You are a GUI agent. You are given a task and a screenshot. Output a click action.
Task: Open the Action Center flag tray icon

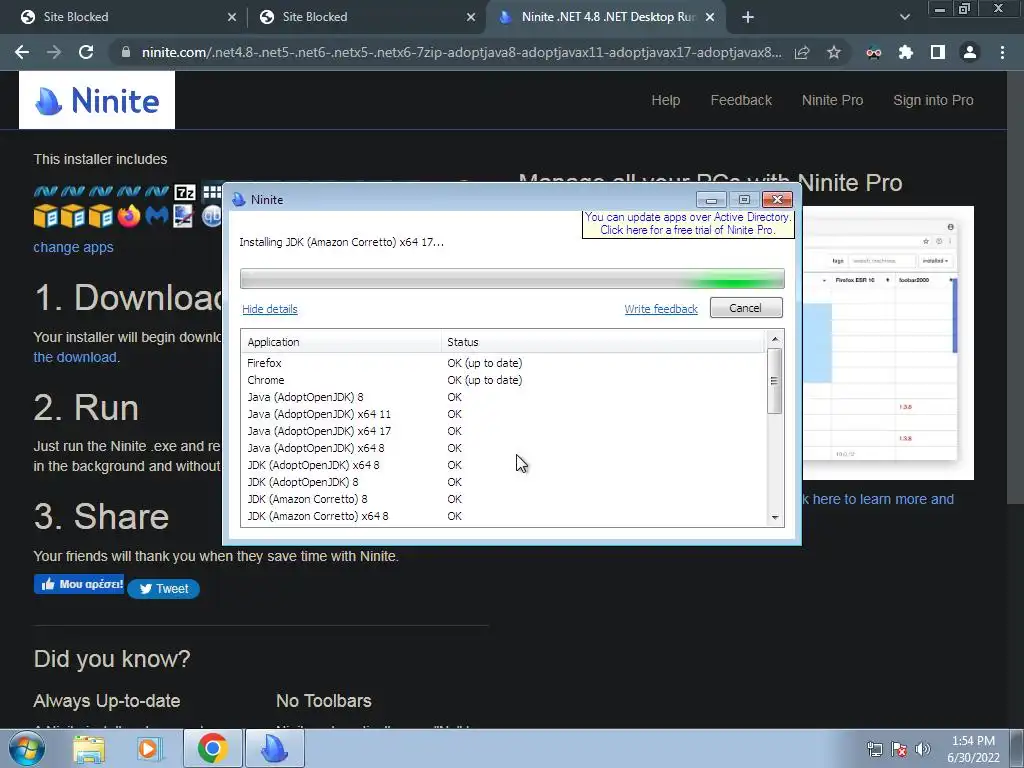pyautogui.click(x=899, y=749)
